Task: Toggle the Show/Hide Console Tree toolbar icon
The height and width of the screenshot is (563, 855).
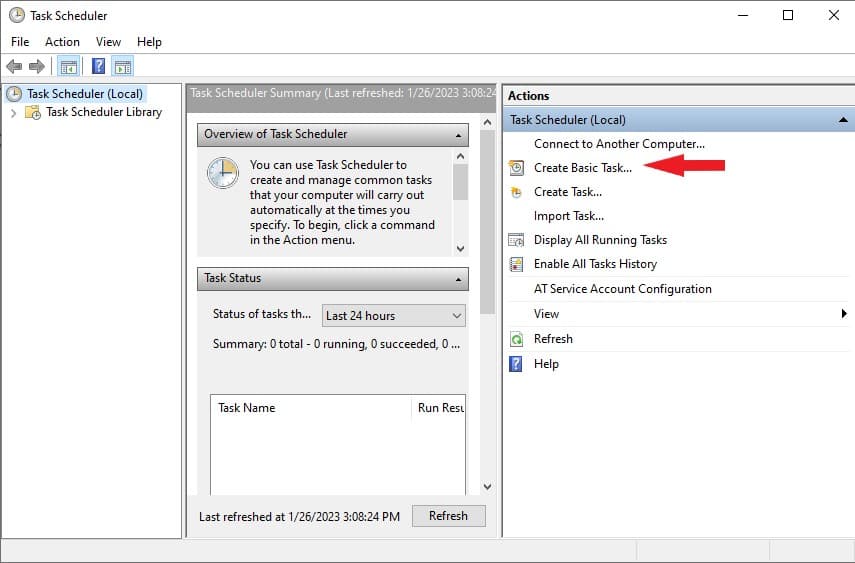Action: 69,67
